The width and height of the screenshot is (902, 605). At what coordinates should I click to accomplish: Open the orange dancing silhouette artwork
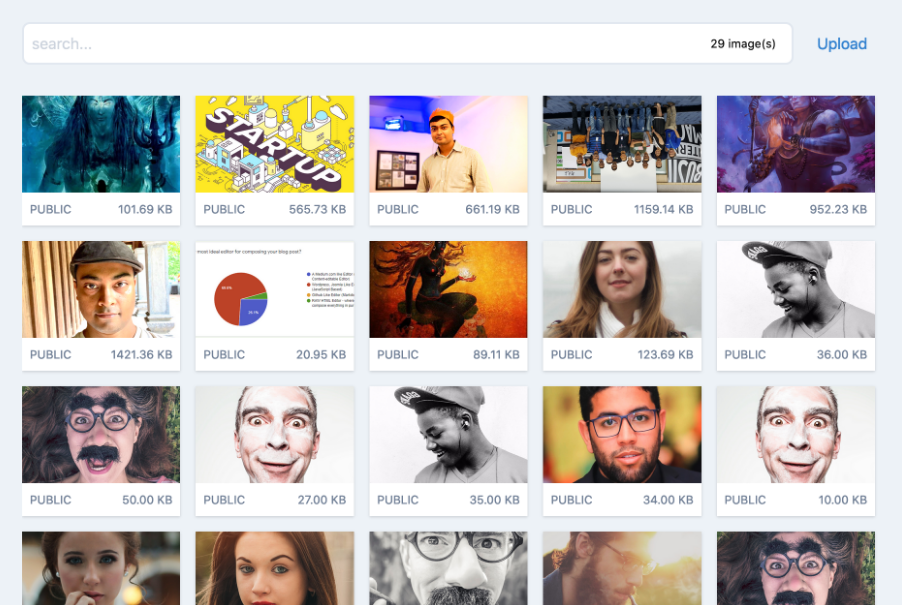tap(448, 289)
